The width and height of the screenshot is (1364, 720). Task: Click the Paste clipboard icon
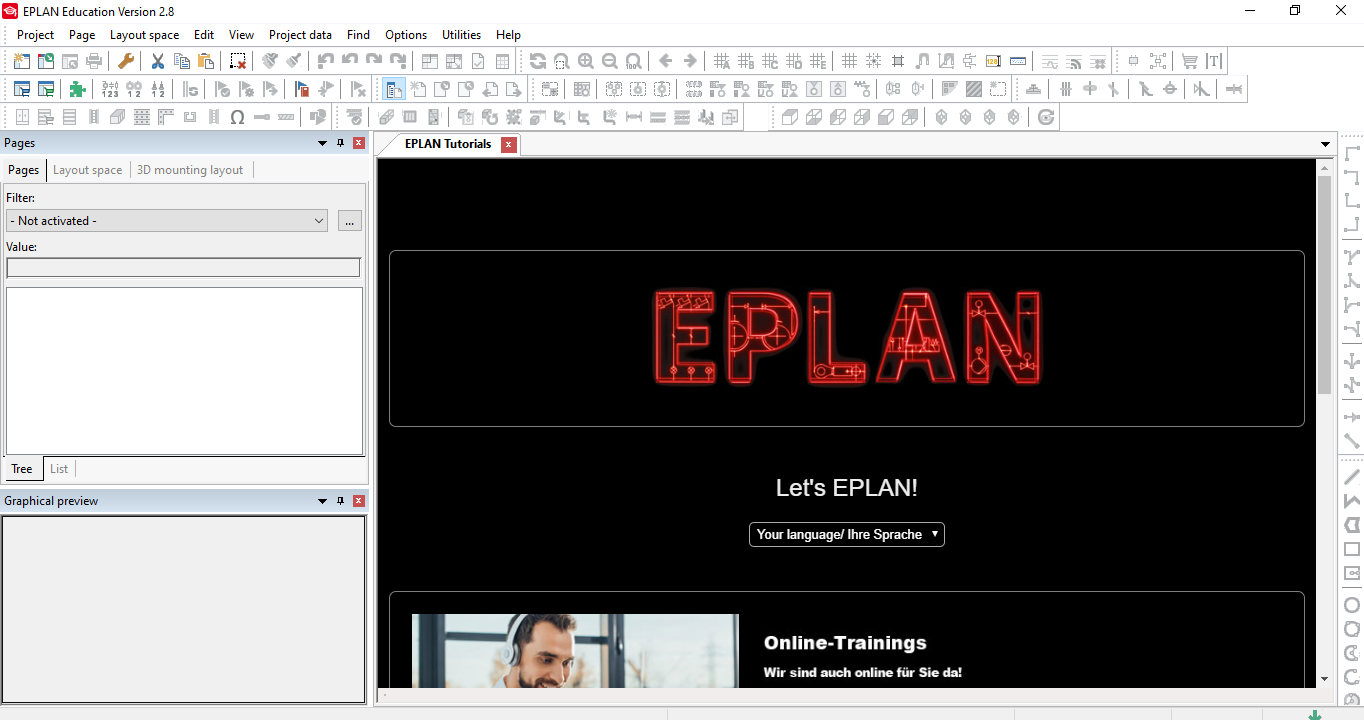tap(205, 61)
